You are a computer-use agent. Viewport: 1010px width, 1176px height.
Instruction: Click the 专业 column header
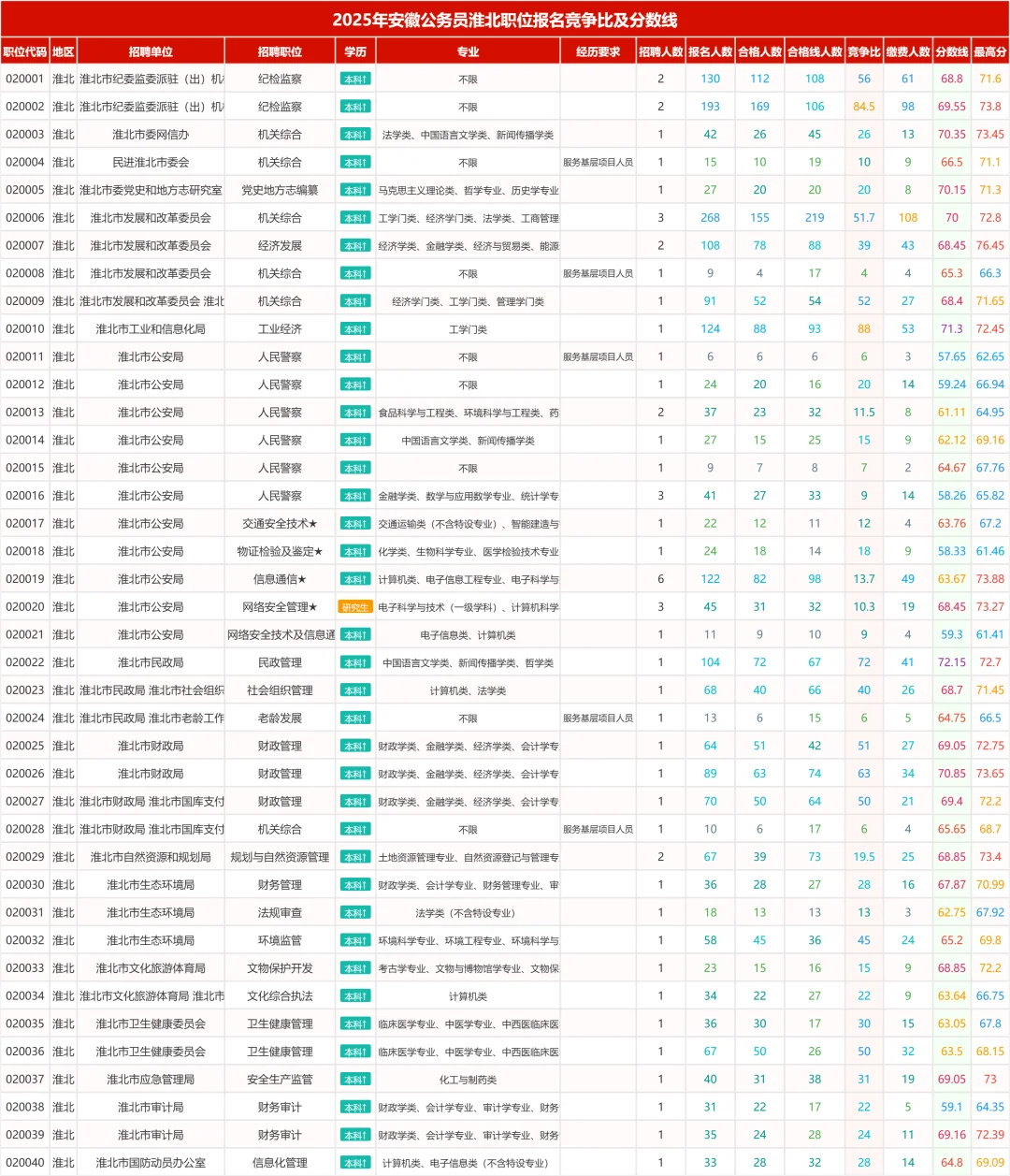pos(468,51)
